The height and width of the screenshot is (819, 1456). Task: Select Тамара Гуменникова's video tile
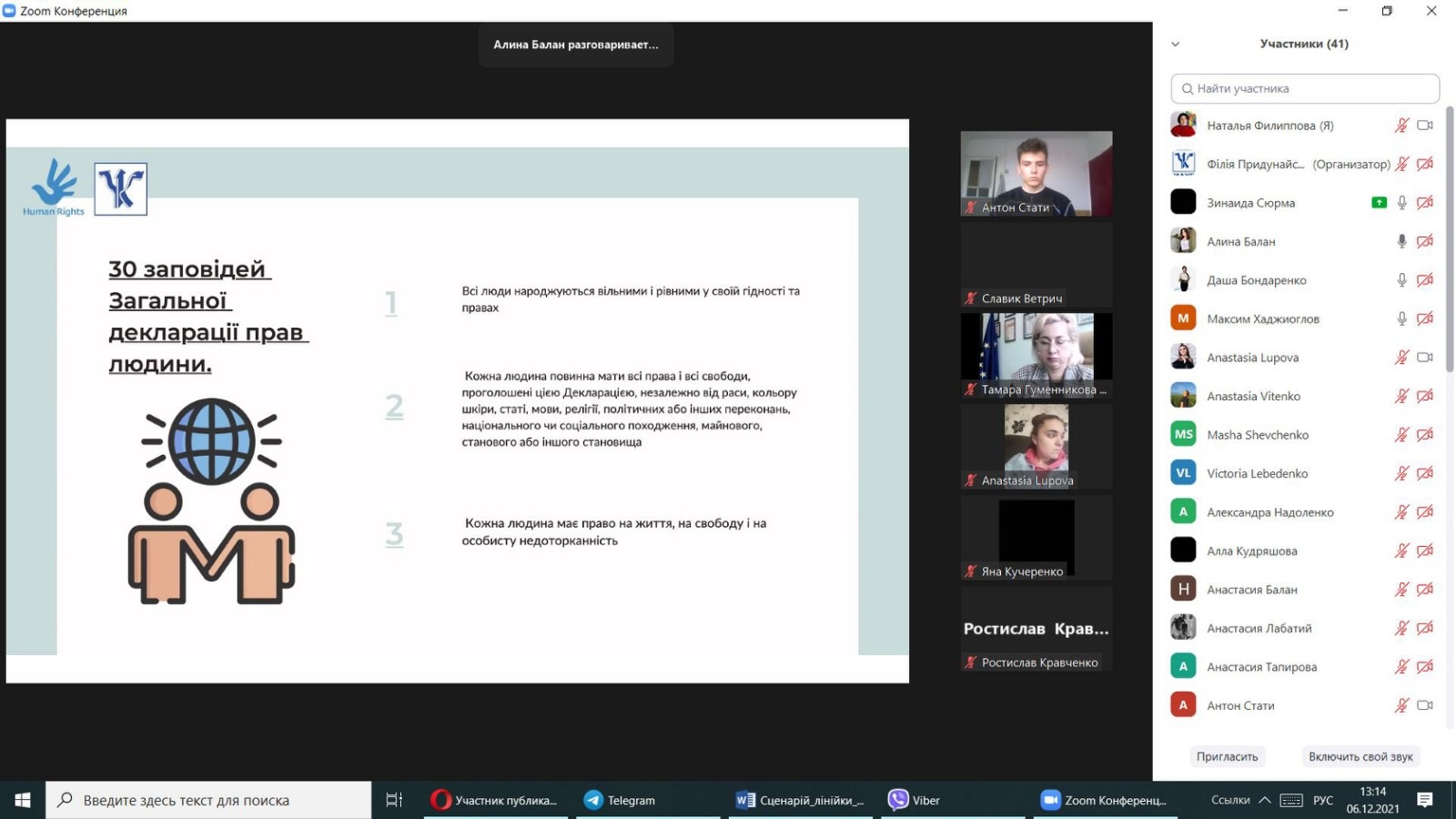1036,355
